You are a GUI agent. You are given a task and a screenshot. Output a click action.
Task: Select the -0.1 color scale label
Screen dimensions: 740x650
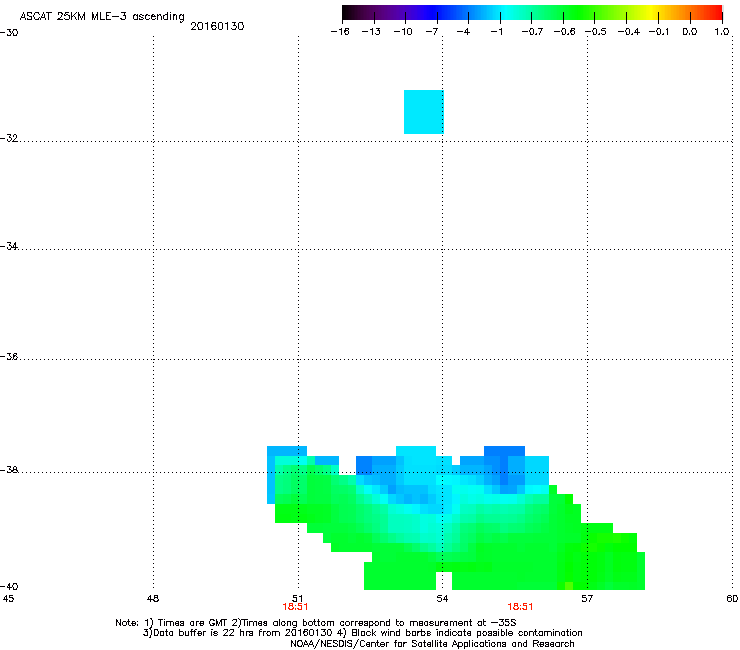(659, 32)
